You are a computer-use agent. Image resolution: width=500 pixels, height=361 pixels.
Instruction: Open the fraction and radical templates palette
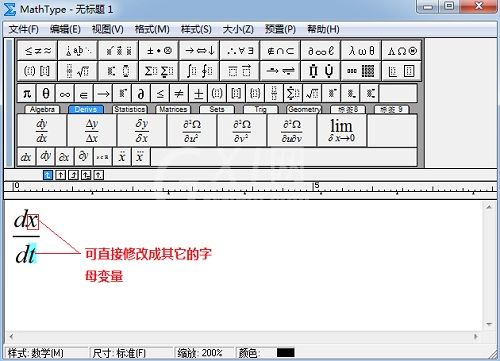click(78, 71)
